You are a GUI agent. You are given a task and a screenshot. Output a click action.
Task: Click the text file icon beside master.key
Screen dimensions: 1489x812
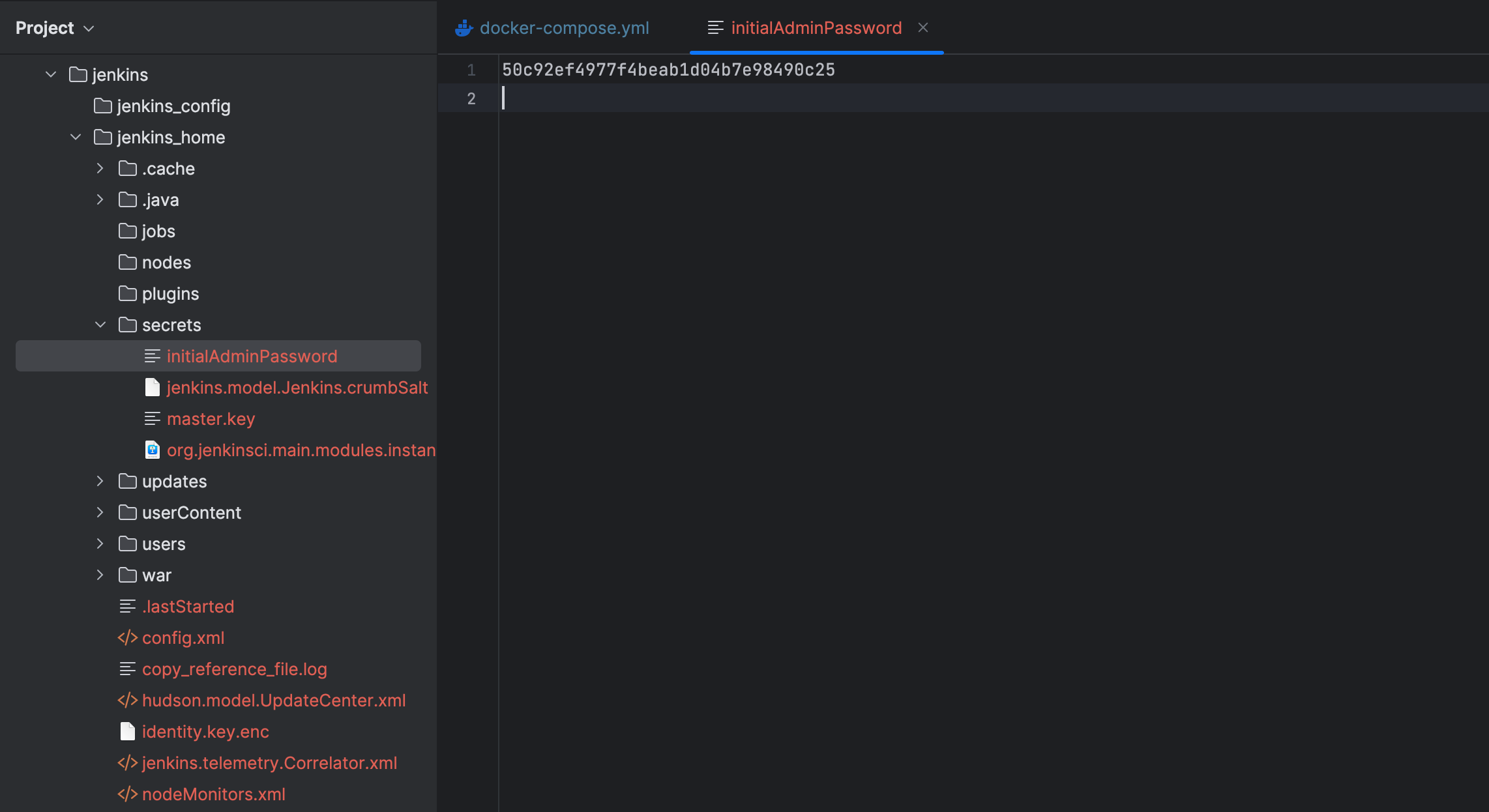pyautogui.click(x=152, y=419)
